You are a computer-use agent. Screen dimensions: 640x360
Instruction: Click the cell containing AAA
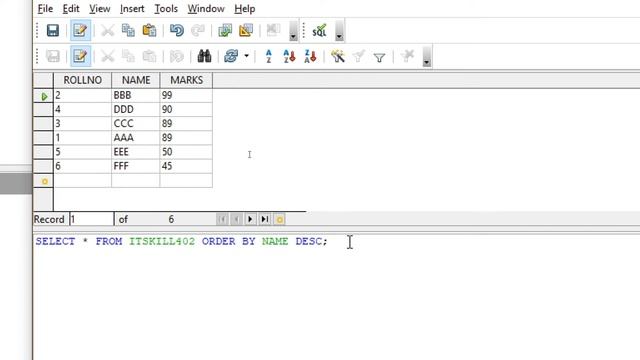(x=136, y=138)
